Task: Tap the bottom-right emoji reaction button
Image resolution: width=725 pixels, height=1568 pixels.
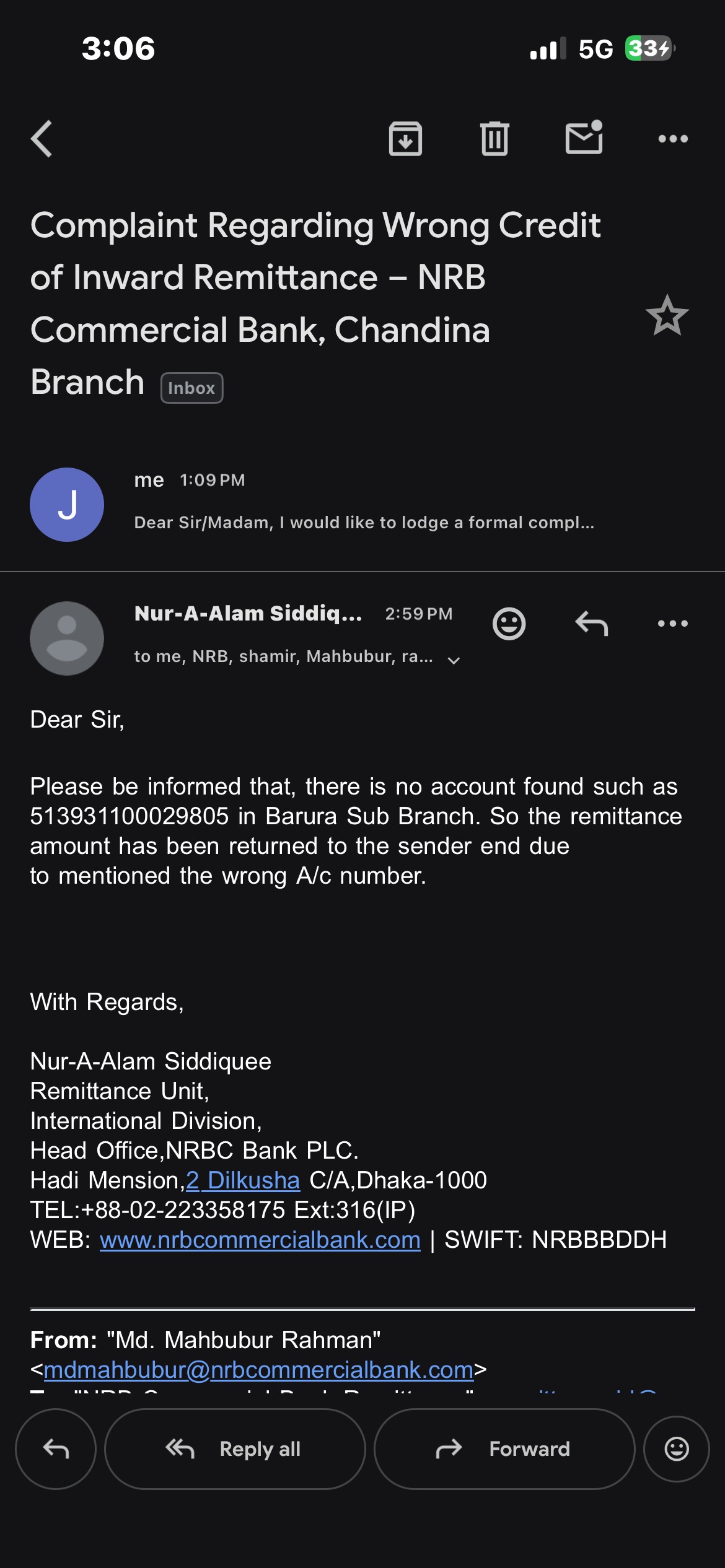Action: coord(676,1449)
